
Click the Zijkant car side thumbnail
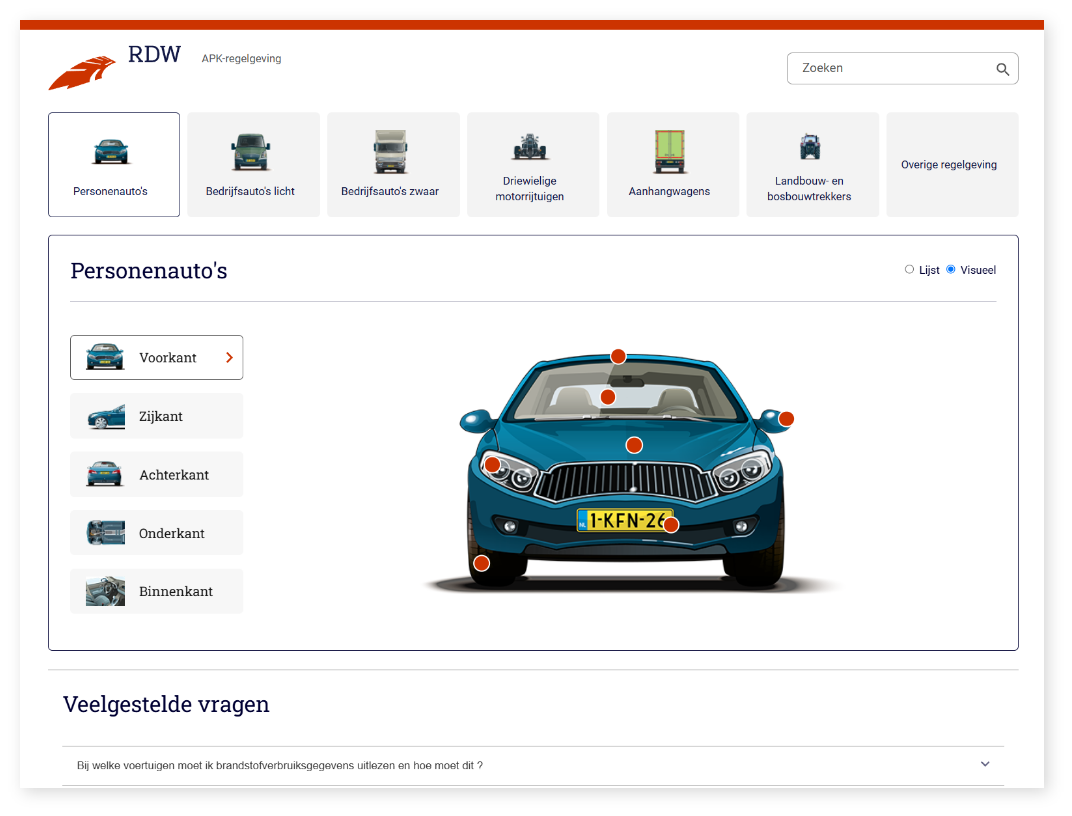tap(106, 417)
